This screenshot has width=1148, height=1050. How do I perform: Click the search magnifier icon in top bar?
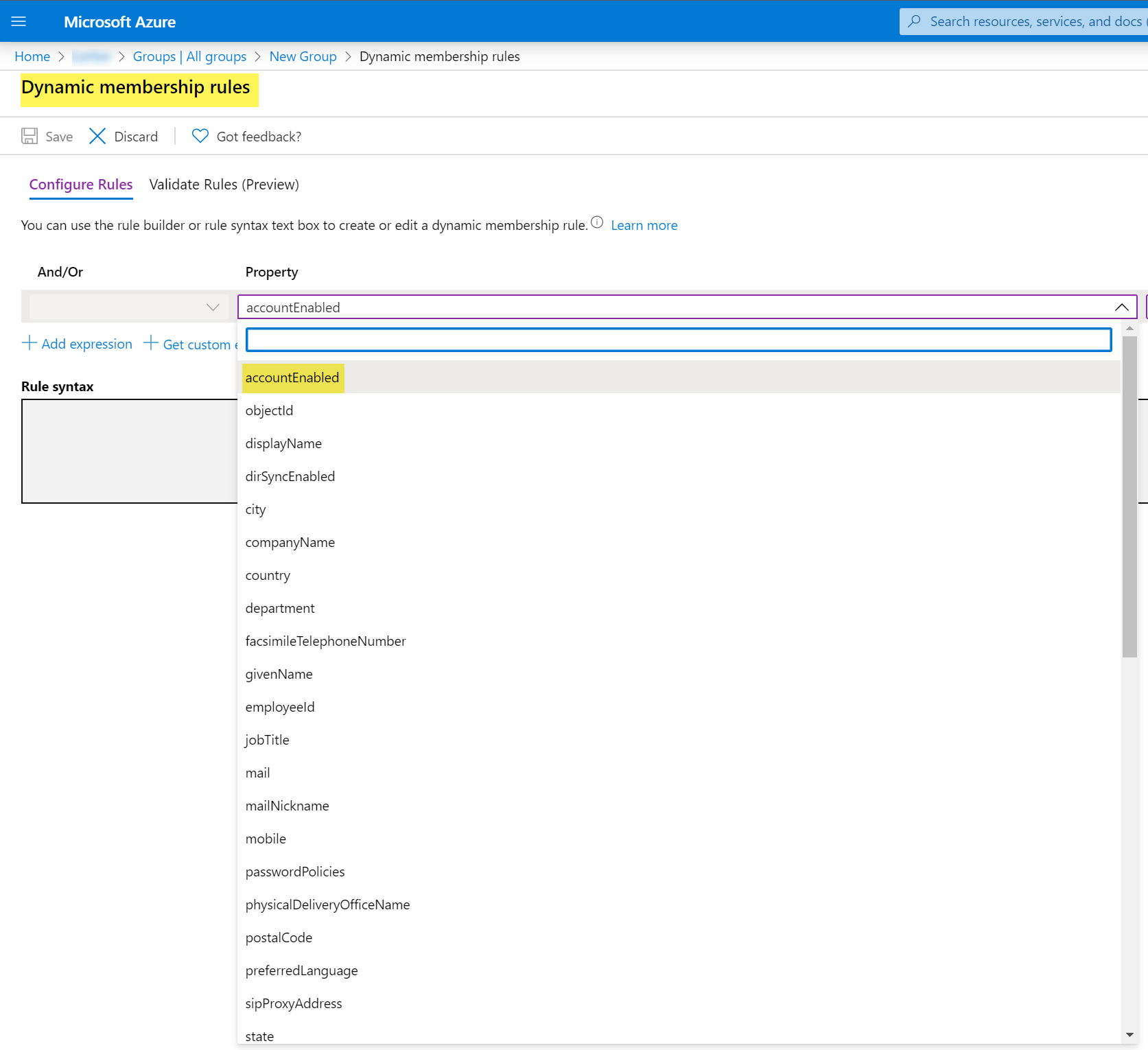(x=916, y=21)
